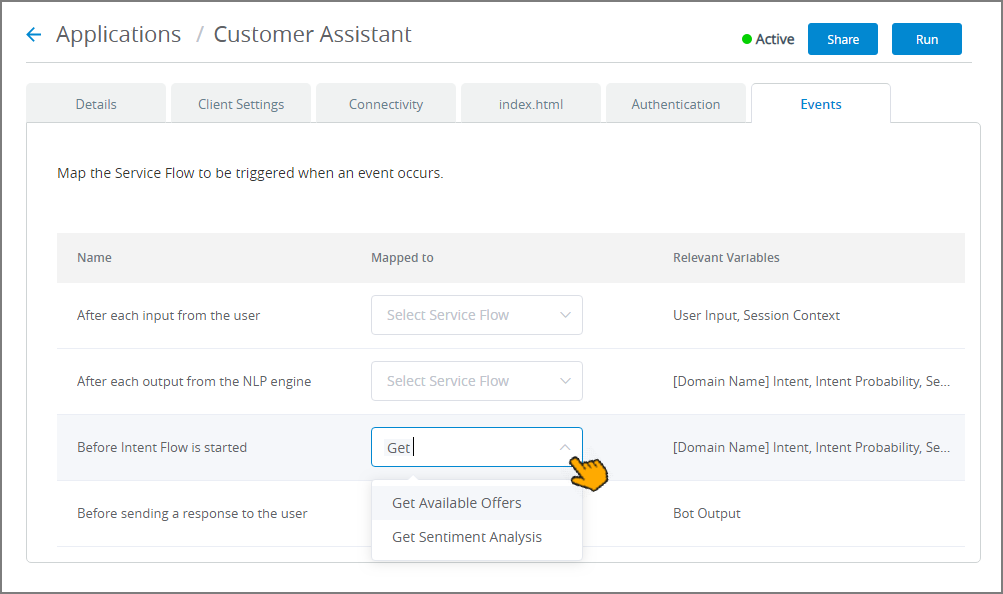The width and height of the screenshot is (1003, 594).
Task: Choose Get Sentiment Analysis from the list
Action: point(477,537)
